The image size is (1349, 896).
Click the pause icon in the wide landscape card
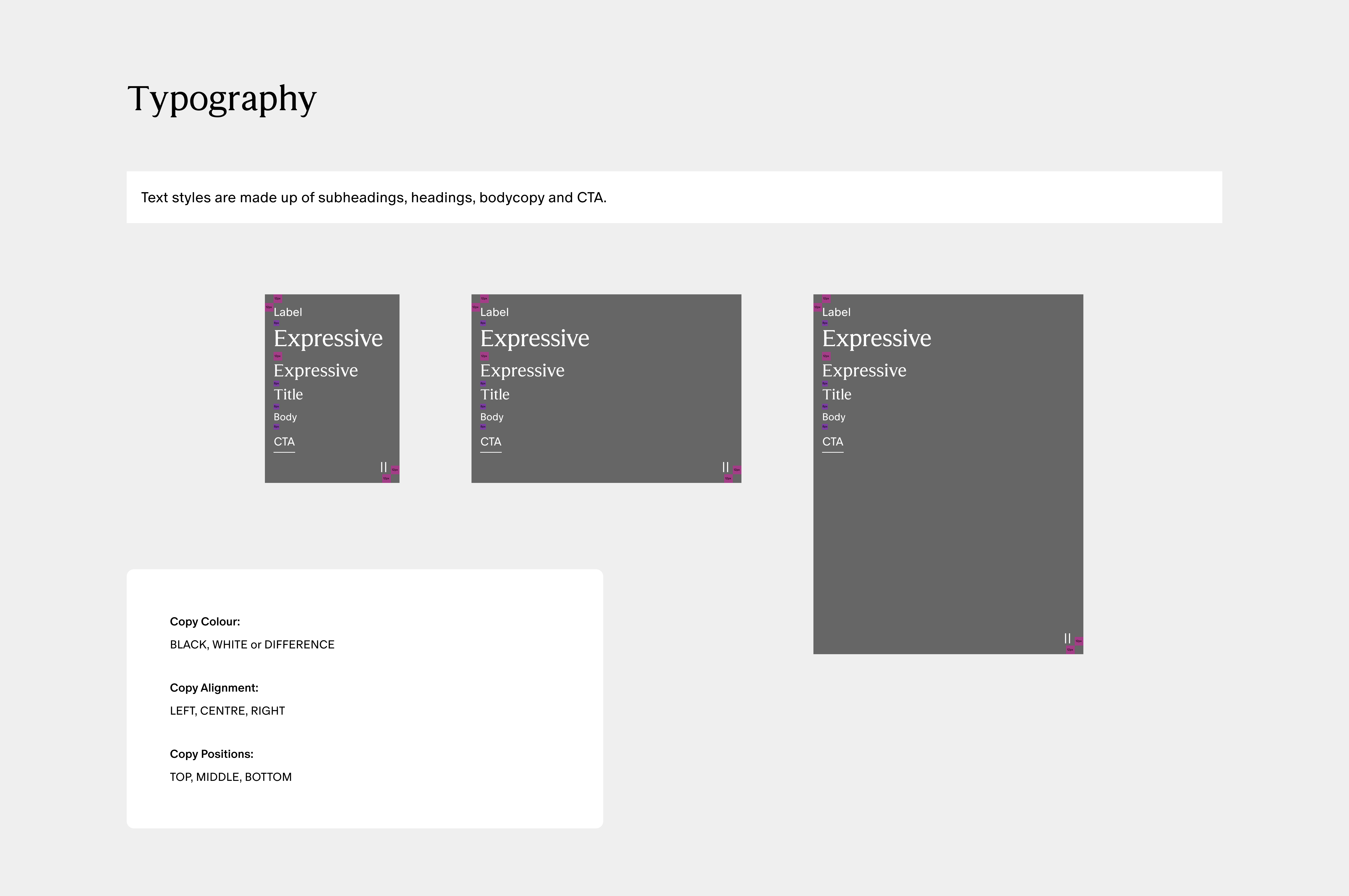pyautogui.click(x=725, y=467)
